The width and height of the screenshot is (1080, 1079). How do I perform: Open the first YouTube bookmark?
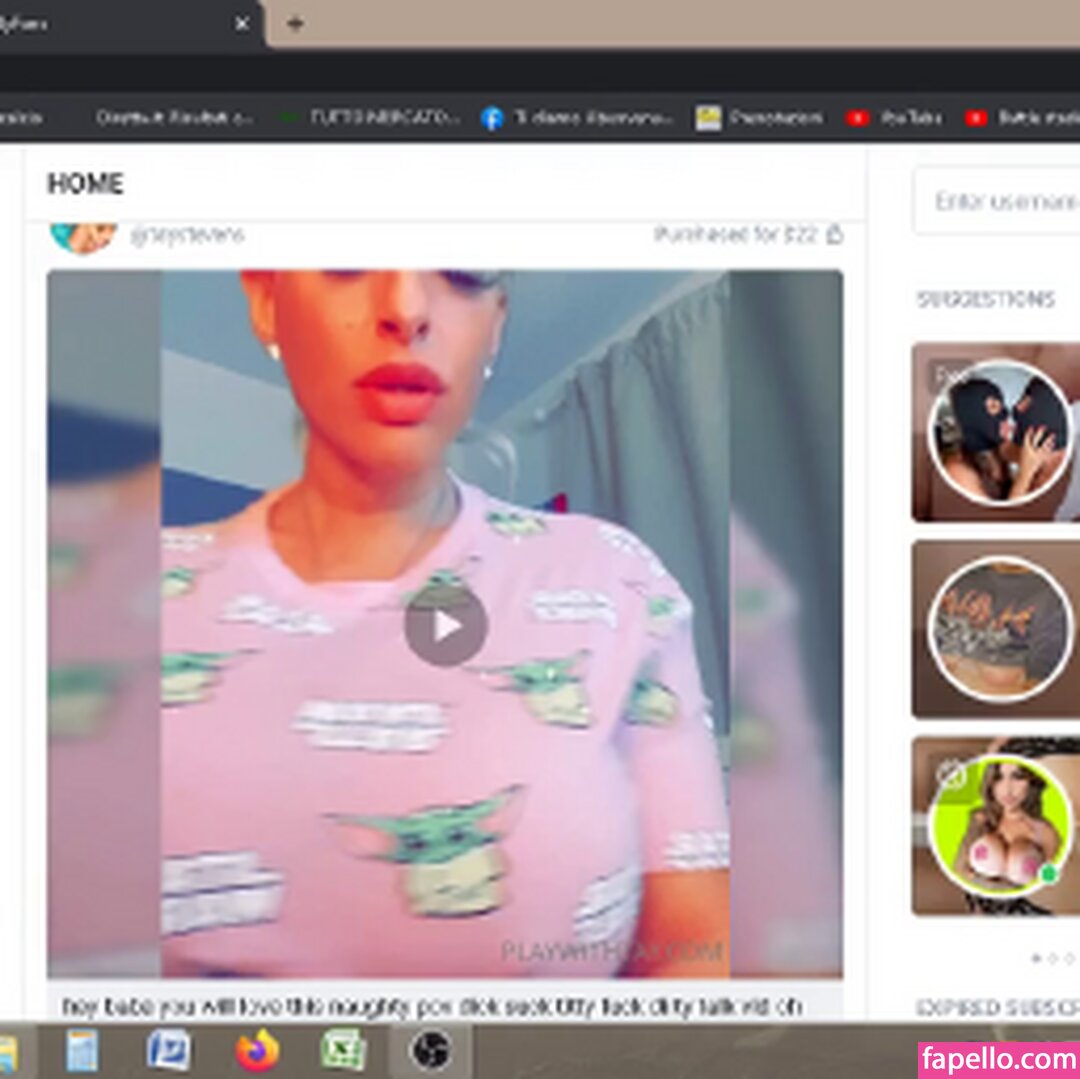pos(893,118)
